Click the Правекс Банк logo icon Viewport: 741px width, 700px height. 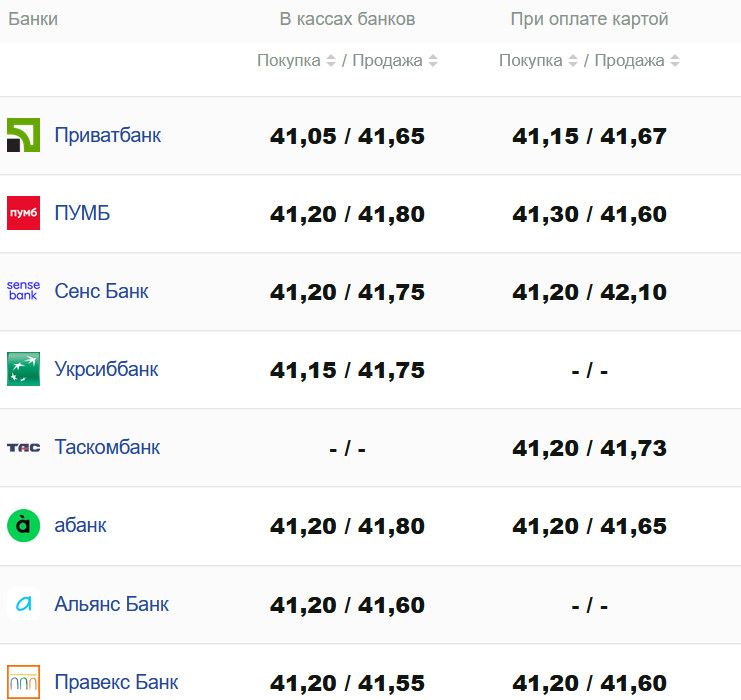point(23,681)
